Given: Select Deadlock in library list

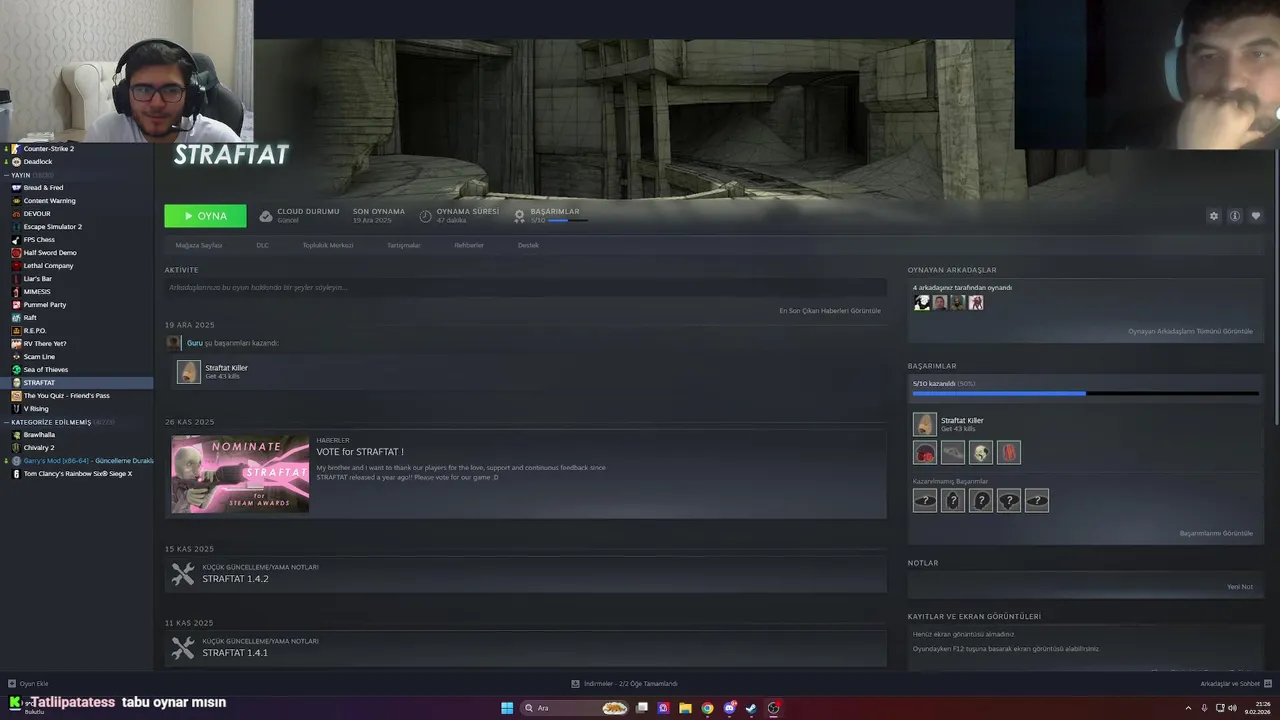Looking at the screenshot, I should pos(38,162).
